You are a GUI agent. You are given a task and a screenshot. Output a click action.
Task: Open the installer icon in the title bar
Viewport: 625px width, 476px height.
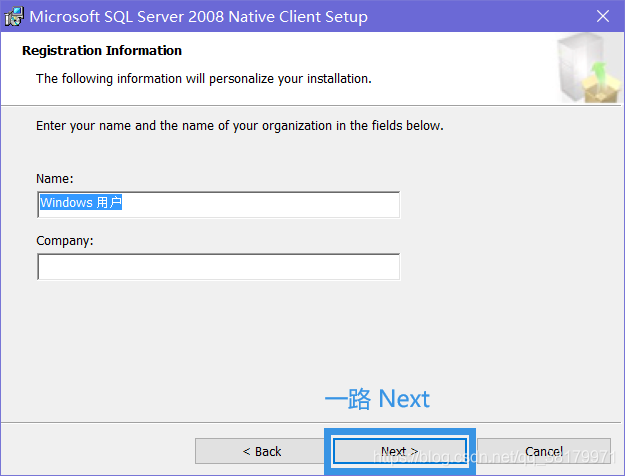[x=14, y=17]
